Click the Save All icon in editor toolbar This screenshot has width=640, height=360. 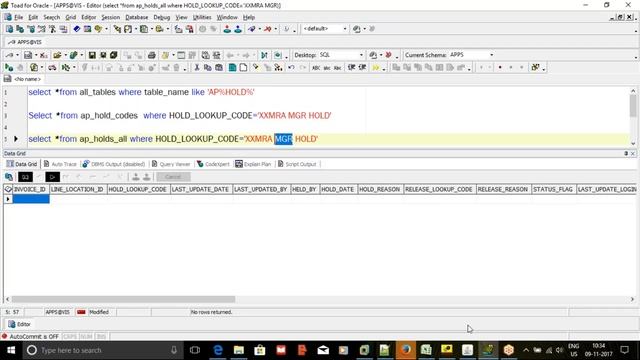(113, 55)
